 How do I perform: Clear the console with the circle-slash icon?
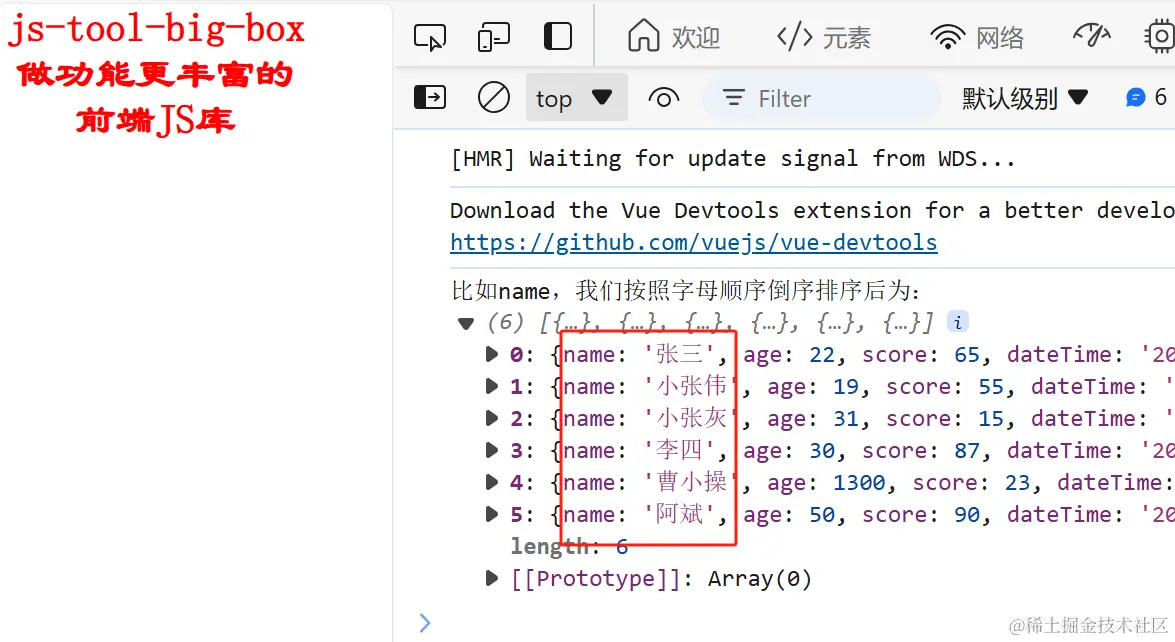pos(494,97)
